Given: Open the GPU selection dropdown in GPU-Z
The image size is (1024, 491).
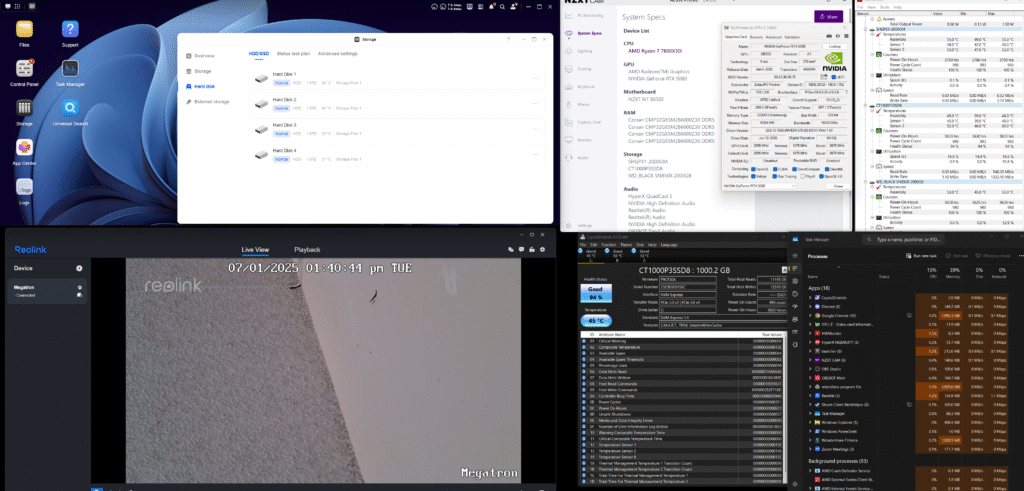Looking at the screenshot, I should coord(760,185).
